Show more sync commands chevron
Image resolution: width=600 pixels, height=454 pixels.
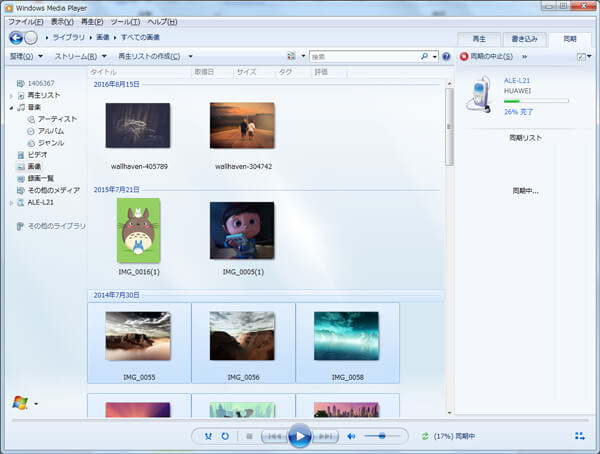(x=525, y=57)
